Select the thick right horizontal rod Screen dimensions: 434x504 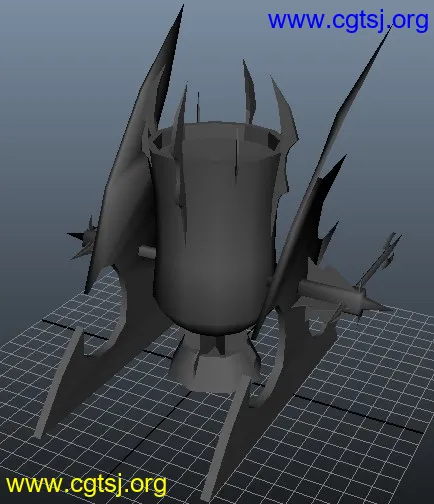[328, 290]
